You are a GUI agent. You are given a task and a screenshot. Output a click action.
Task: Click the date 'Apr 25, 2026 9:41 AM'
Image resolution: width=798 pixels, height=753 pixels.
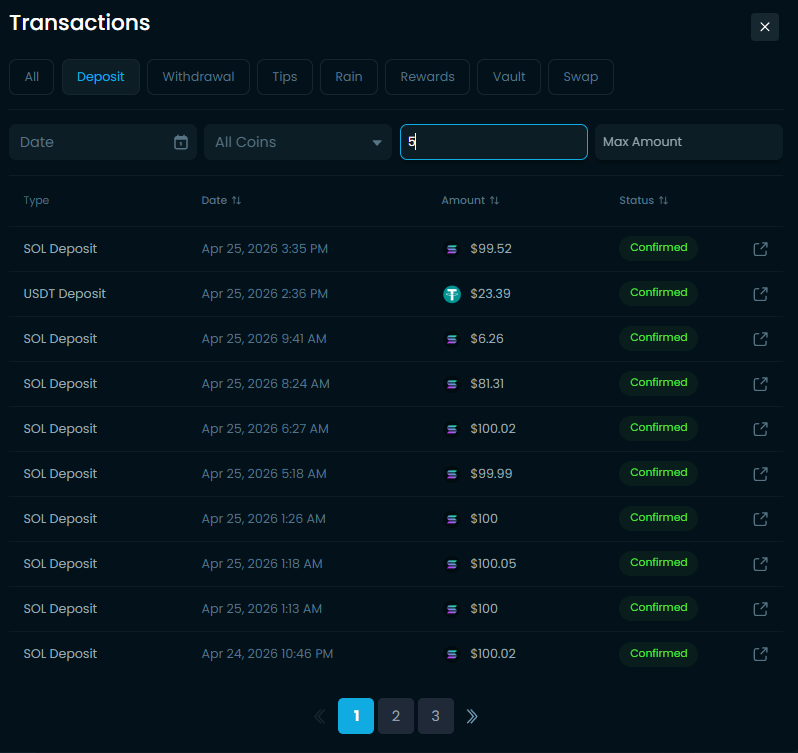point(264,339)
